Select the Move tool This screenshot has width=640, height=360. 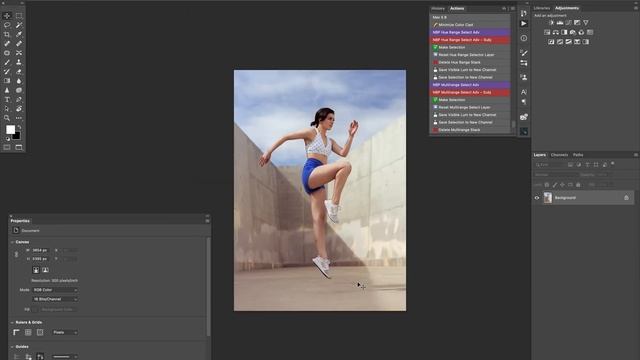(x=7, y=16)
